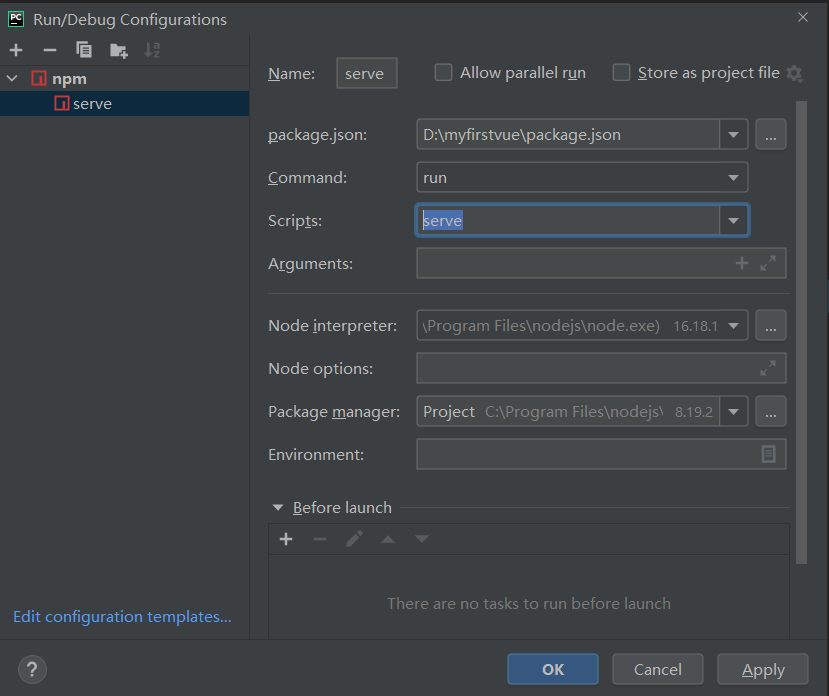Click the plus icon under Before launch
The image size is (829, 696).
click(x=286, y=539)
